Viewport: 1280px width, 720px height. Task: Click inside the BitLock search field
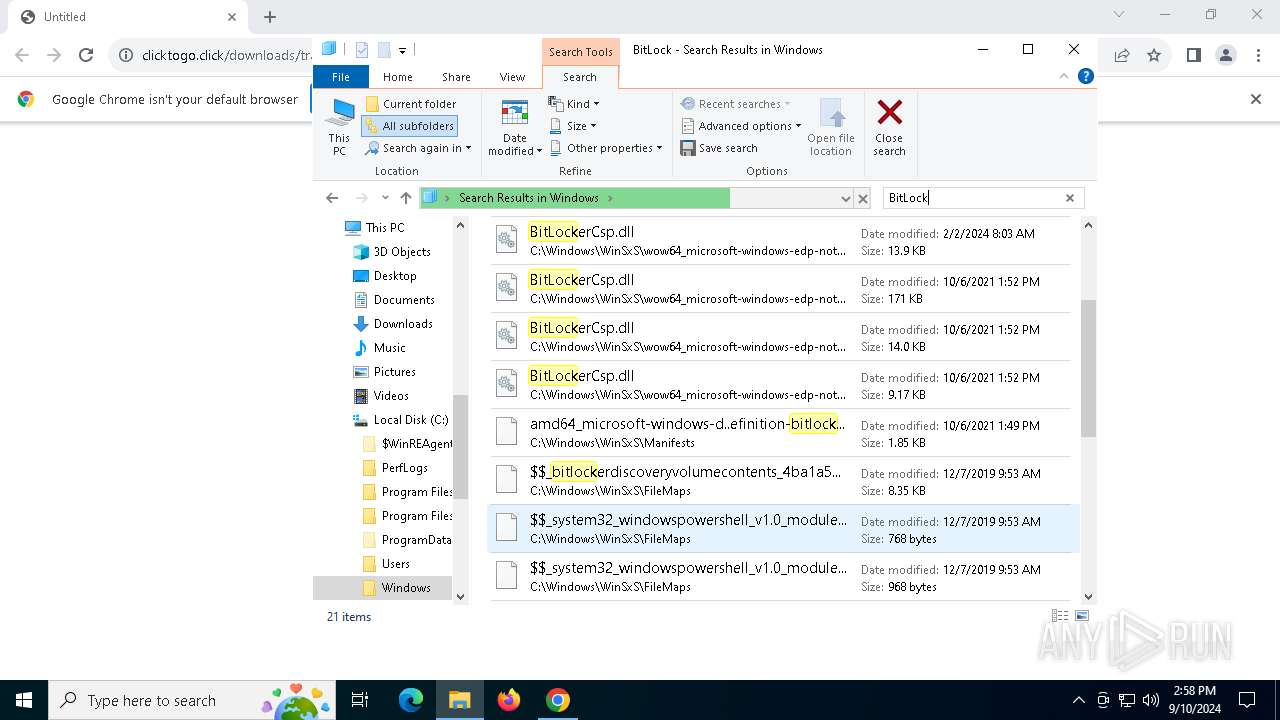point(972,198)
